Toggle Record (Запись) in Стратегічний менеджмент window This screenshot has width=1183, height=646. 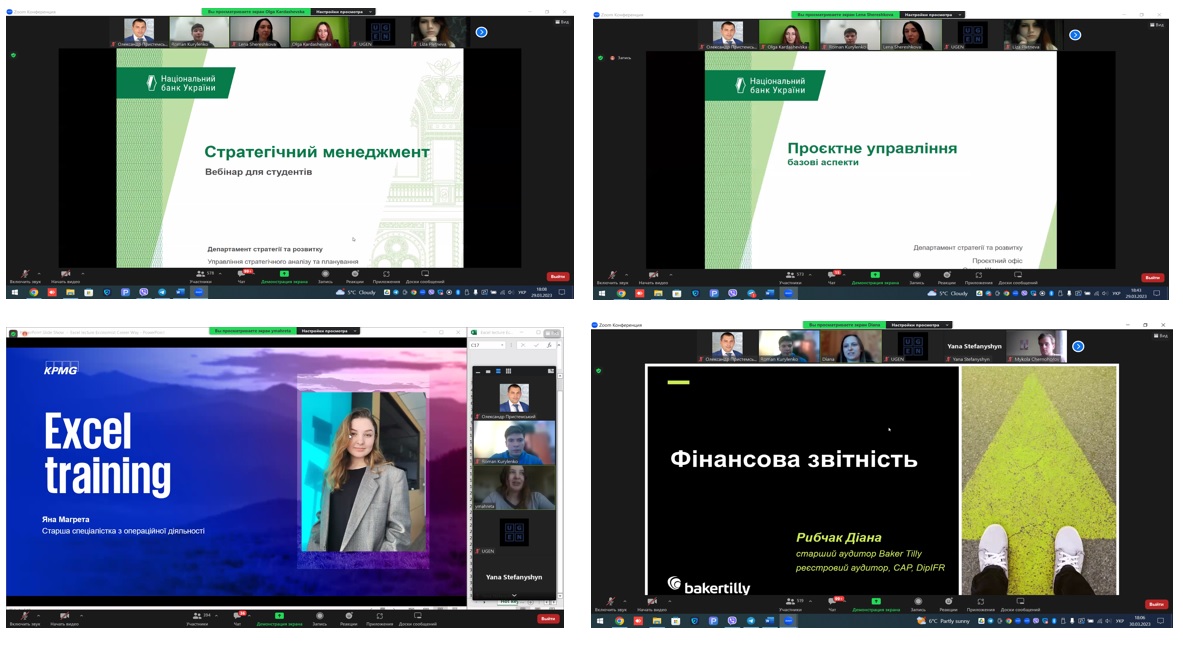pos(325,276)
